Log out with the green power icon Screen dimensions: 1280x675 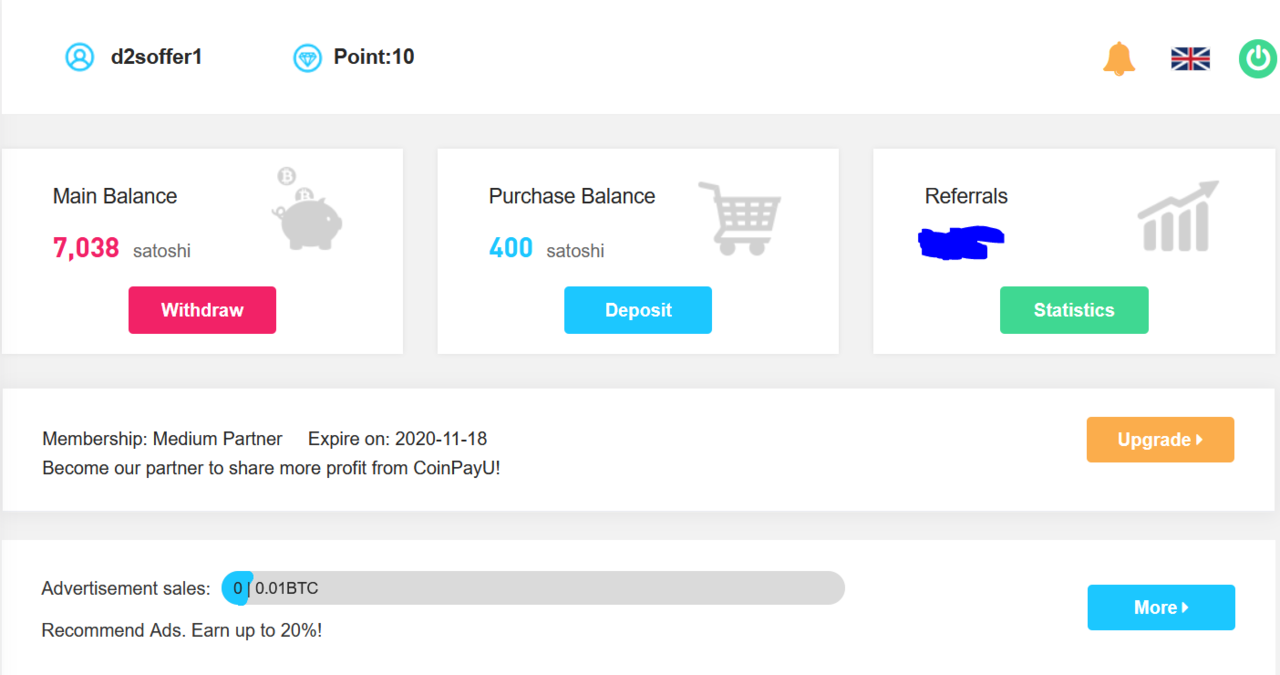1257,59
